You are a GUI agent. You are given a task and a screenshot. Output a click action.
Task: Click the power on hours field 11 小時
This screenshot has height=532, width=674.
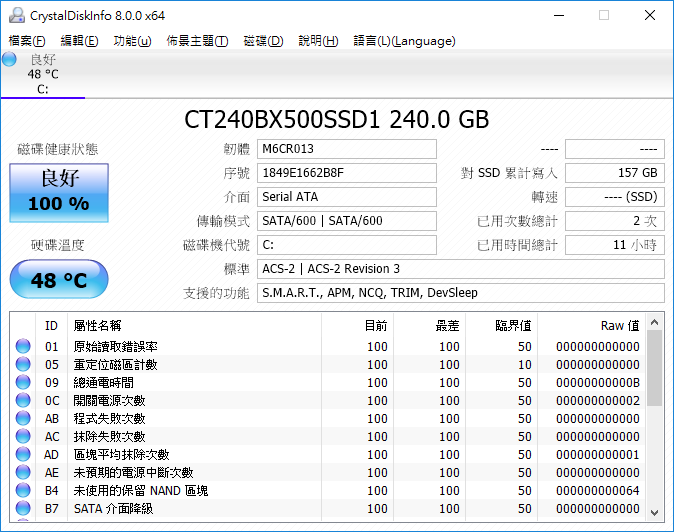tap(615, 245)
